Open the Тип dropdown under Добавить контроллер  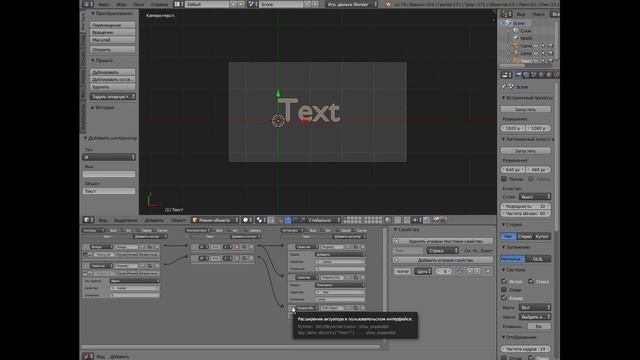point(109,157)
